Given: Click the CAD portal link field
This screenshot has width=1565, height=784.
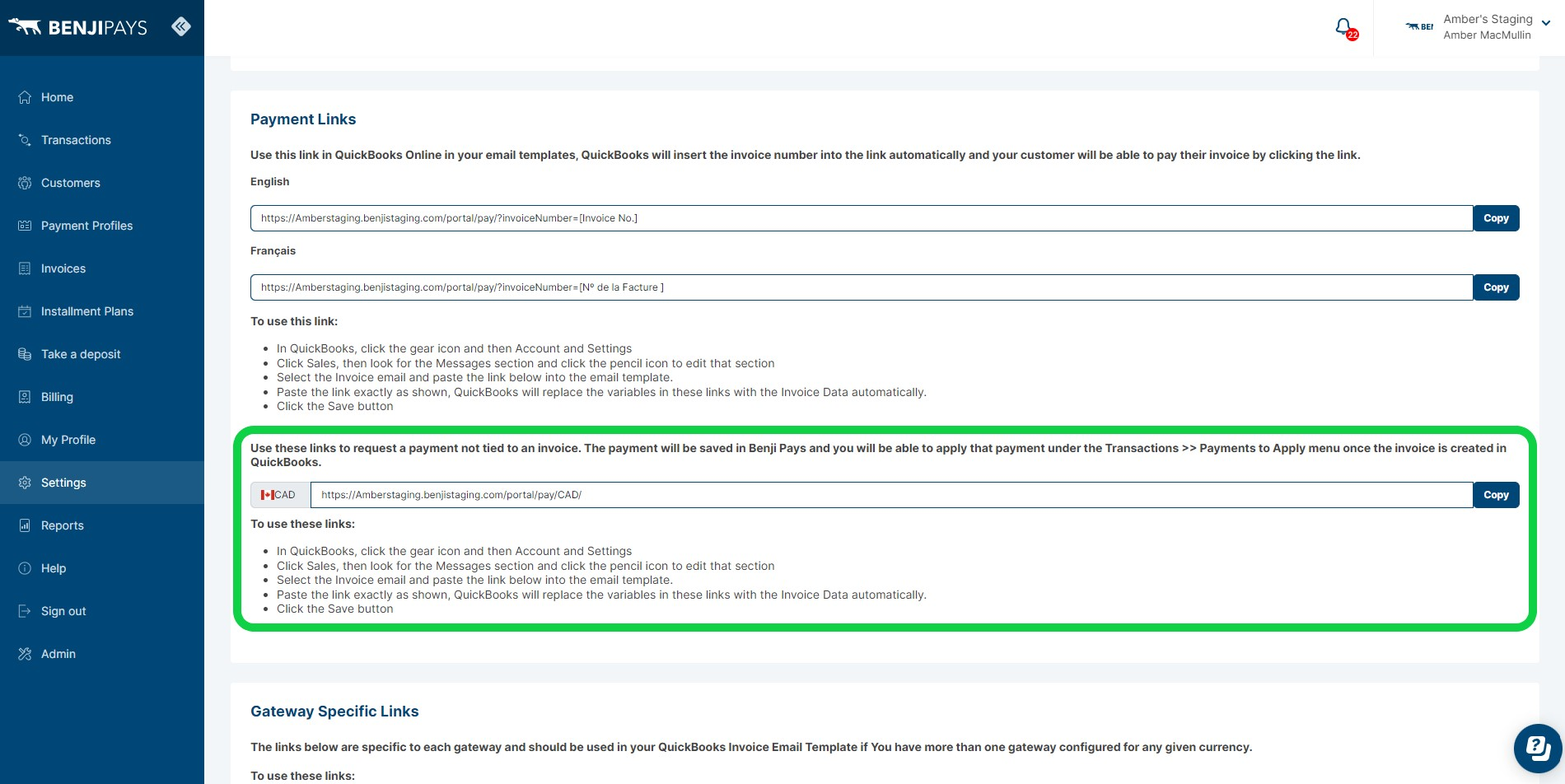Looking at the screenshot, I should coord(891,495).
